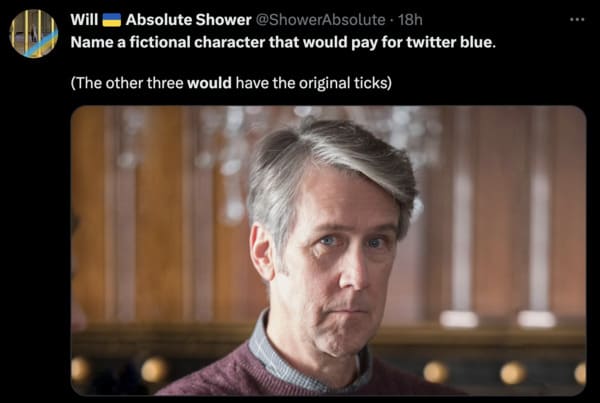Viewport: 600px width, 403px height.
Task: Click the round profile avatar picture
Action: 34,34
